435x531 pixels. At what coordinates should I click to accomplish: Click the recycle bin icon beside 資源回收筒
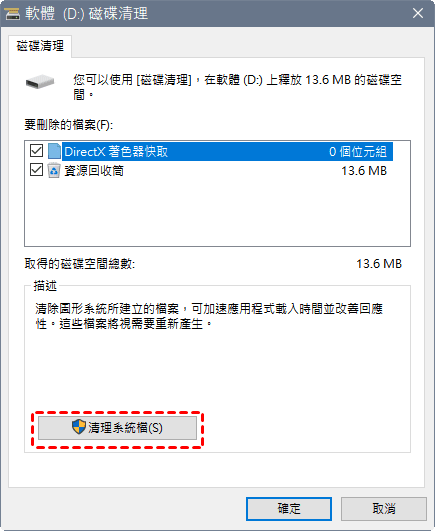(x=54, y=170)
